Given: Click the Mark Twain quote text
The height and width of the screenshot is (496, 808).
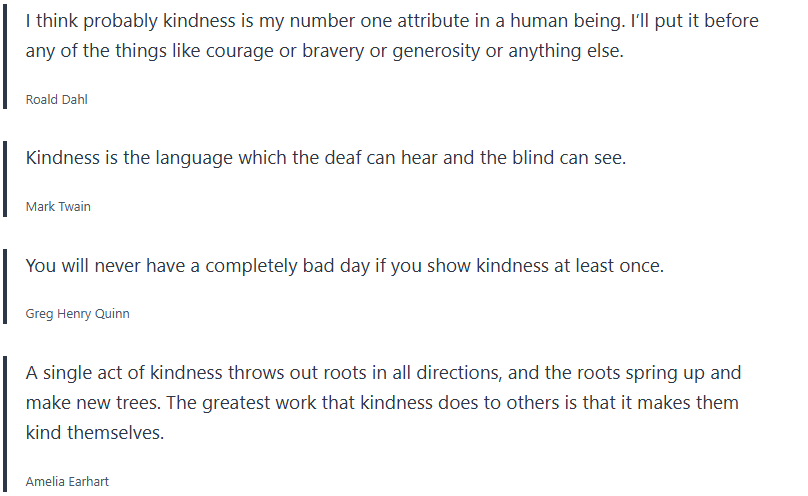Looking at the screenshot, I should (325, 159).
